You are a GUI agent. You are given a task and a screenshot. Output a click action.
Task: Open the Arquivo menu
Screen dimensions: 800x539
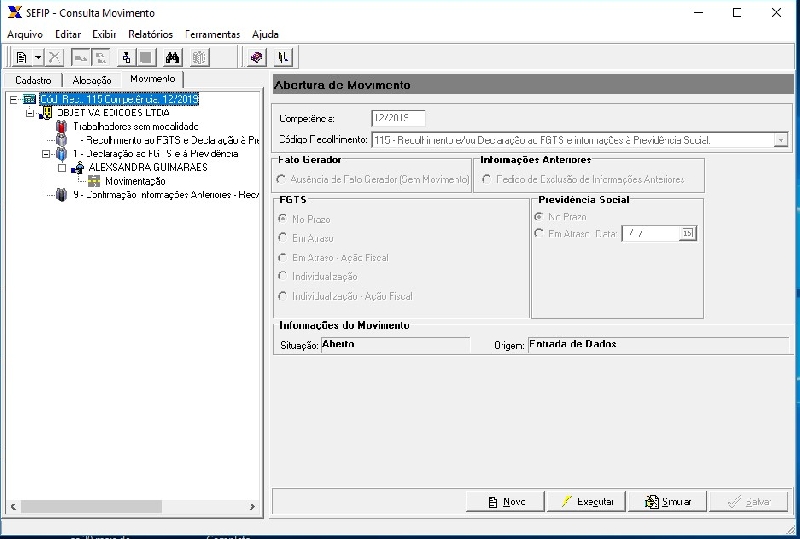click(x=25, y=34)
